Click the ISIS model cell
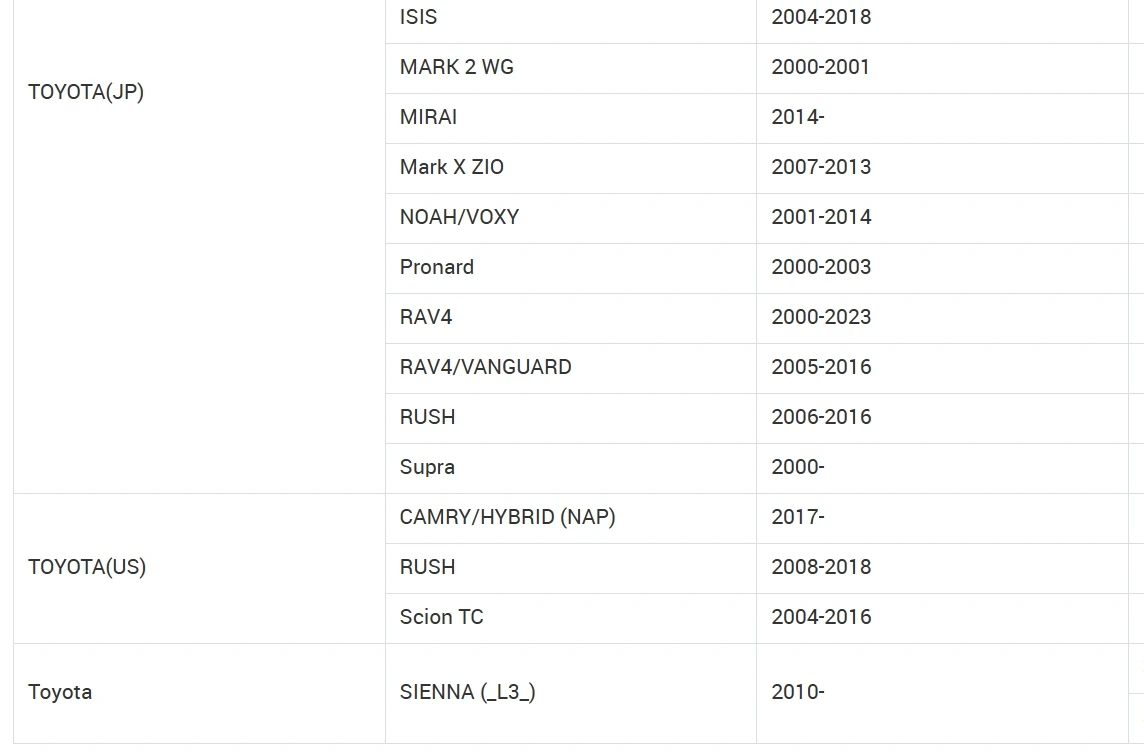Screen dimensions: 1144x755 click(x=571, y=18)
